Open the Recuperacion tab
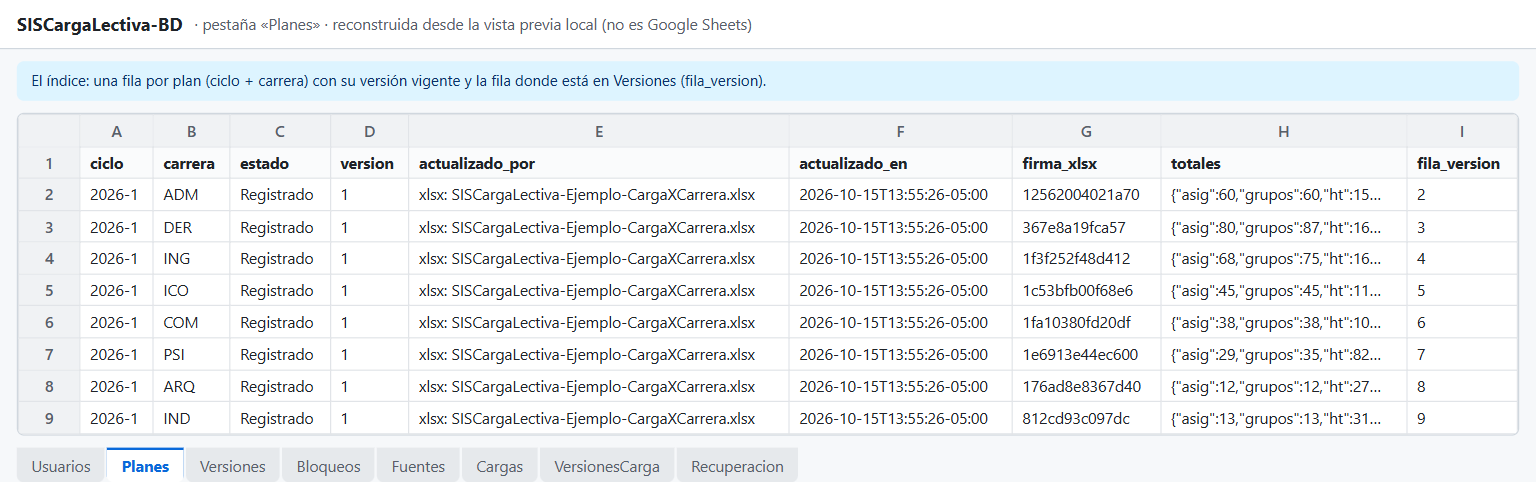The width and height of the screenshot is (1536, 482). 737,466
